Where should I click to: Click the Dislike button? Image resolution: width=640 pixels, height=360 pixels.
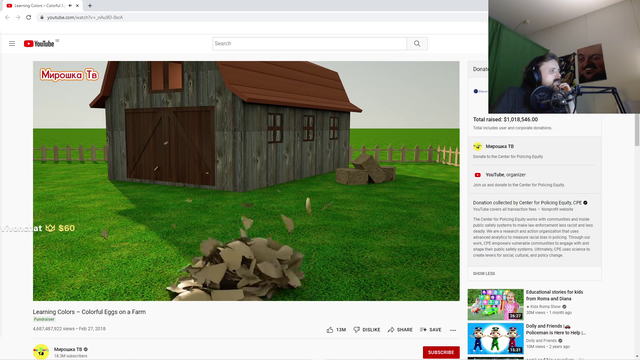click(x=367, y=330)
